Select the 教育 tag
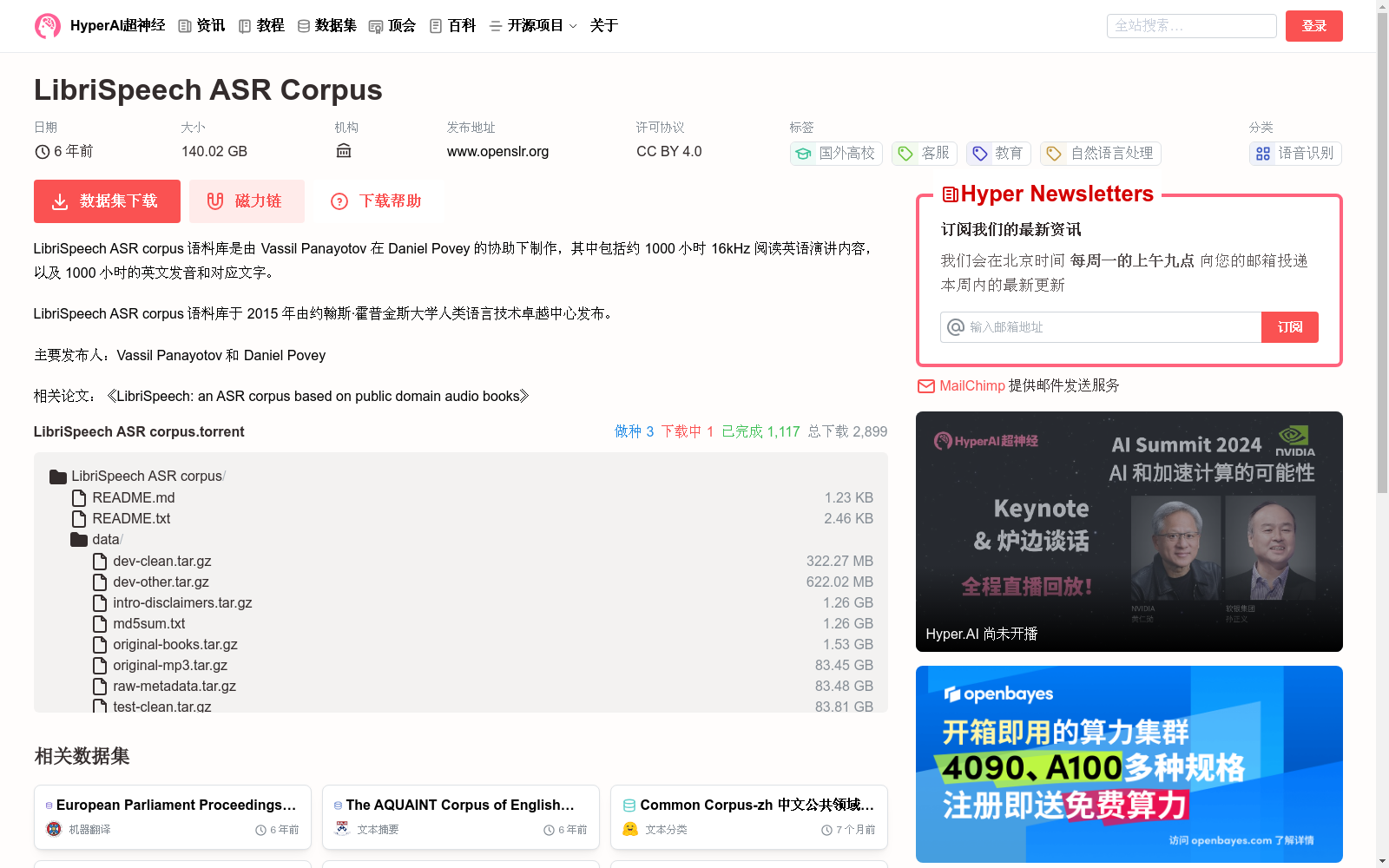The height and width of the screenshot is (868, 1389). coord(998,154)
